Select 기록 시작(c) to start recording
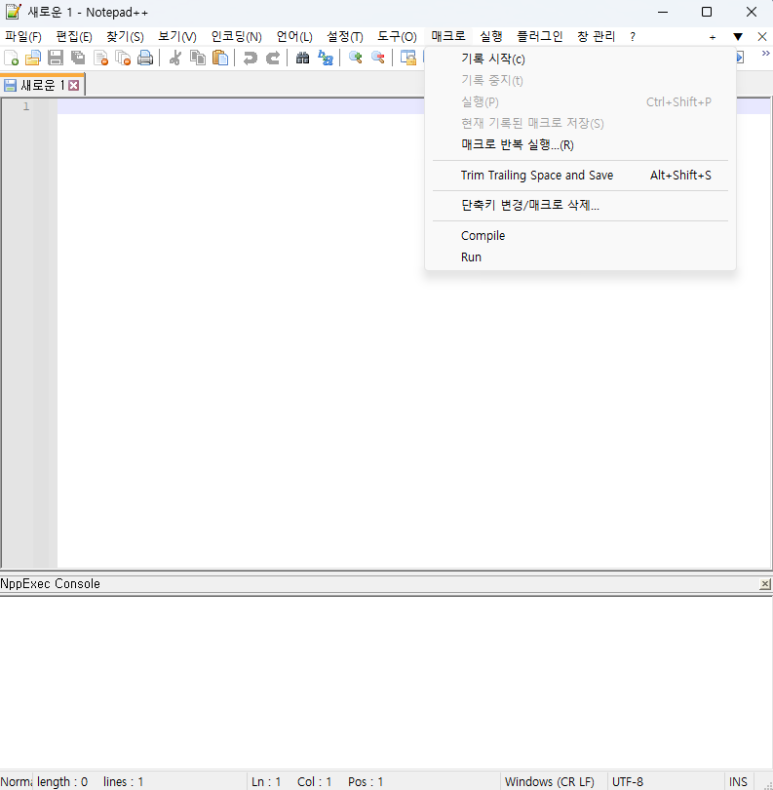This screenshot has height=790, width=773. (581, 59)
